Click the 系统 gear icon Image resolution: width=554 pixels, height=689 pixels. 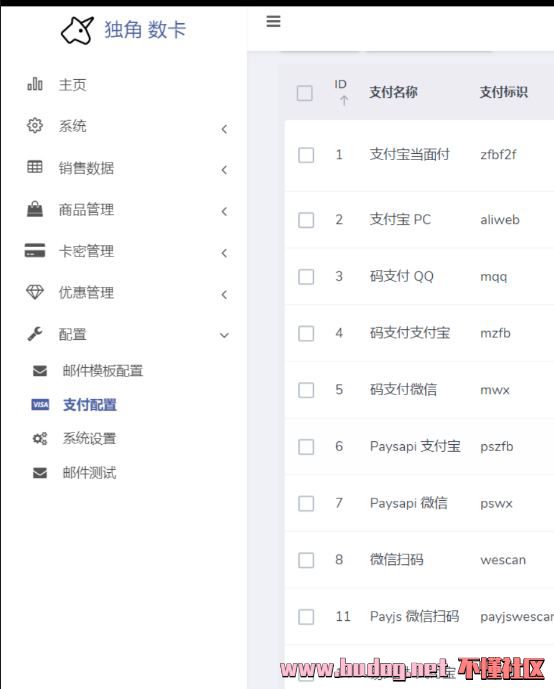click(x=35, y=125)
